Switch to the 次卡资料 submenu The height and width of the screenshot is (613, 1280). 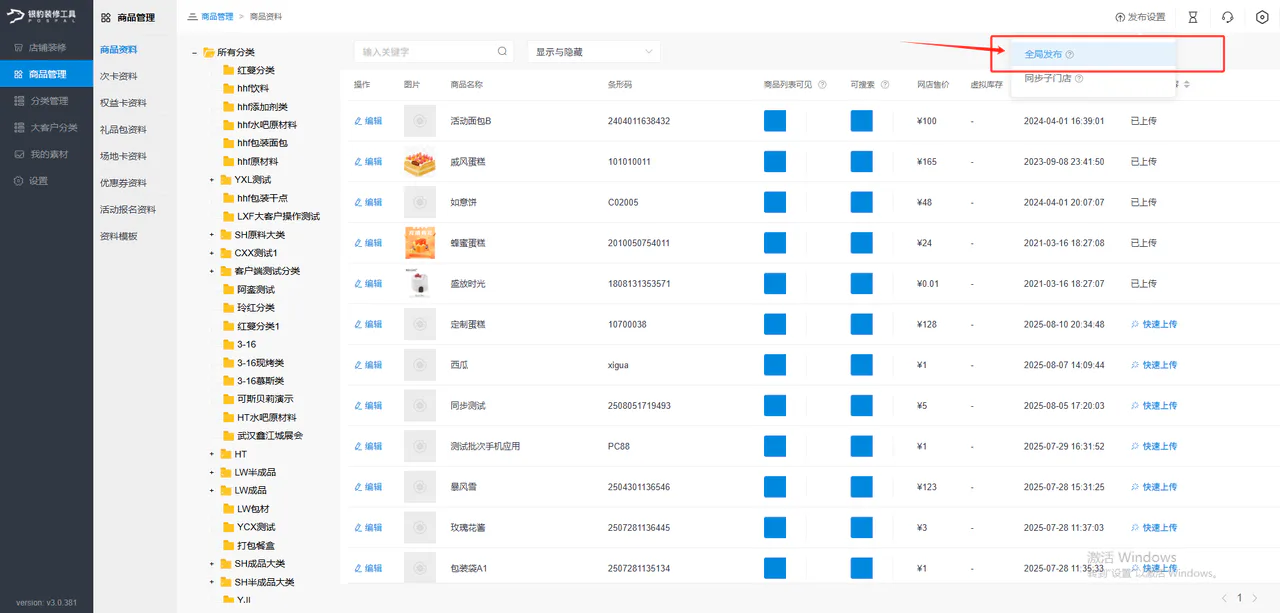pyautogui.click(x=119, y=76)
